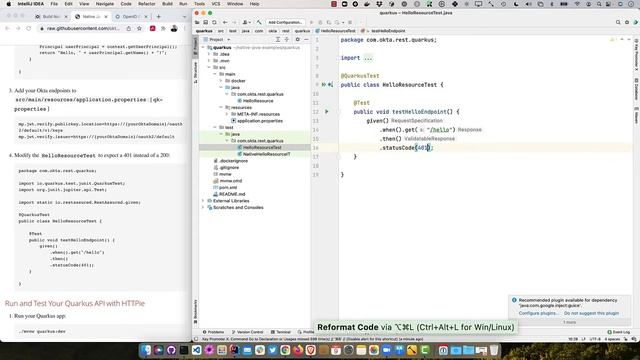Expand the .mvn folder in project tree
Viewport: 640px width, 360px height.
pos(209,61)
